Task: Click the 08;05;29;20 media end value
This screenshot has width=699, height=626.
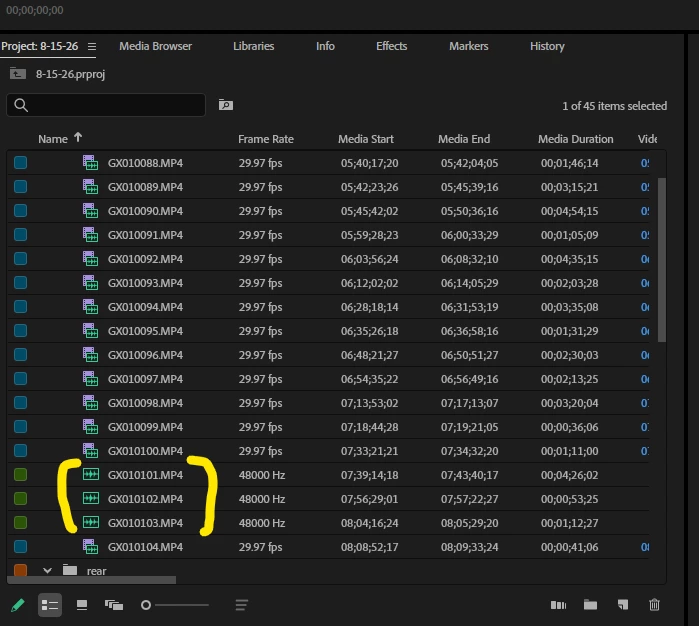Action: click(x=469, y=523)
